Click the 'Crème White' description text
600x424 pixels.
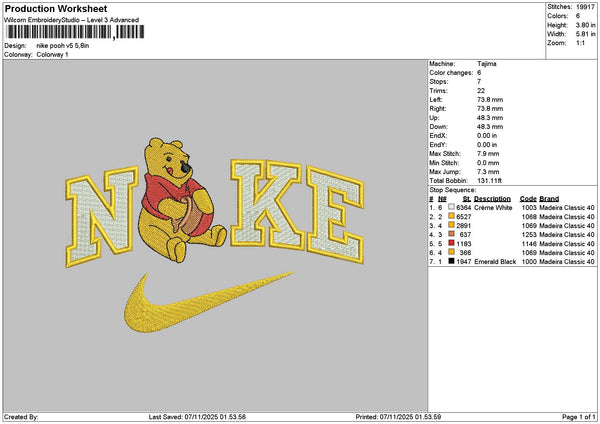click(x=493, y=208)
